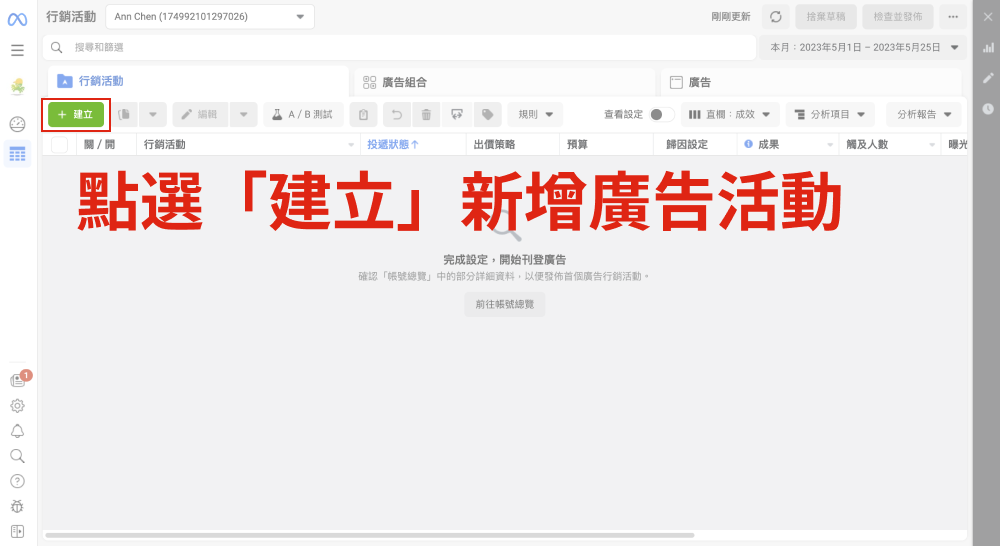Image resolution: width=1000 pixels, height=546 pixels.
Task: Expand the 規則 rules dropdown
Action: point(535,115)
